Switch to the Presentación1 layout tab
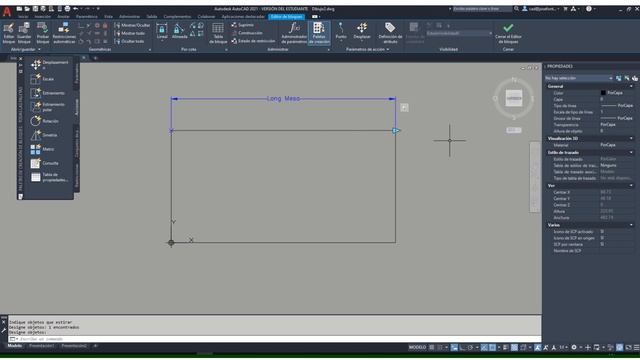Screen dimensions: 640x360 point(41,346)
